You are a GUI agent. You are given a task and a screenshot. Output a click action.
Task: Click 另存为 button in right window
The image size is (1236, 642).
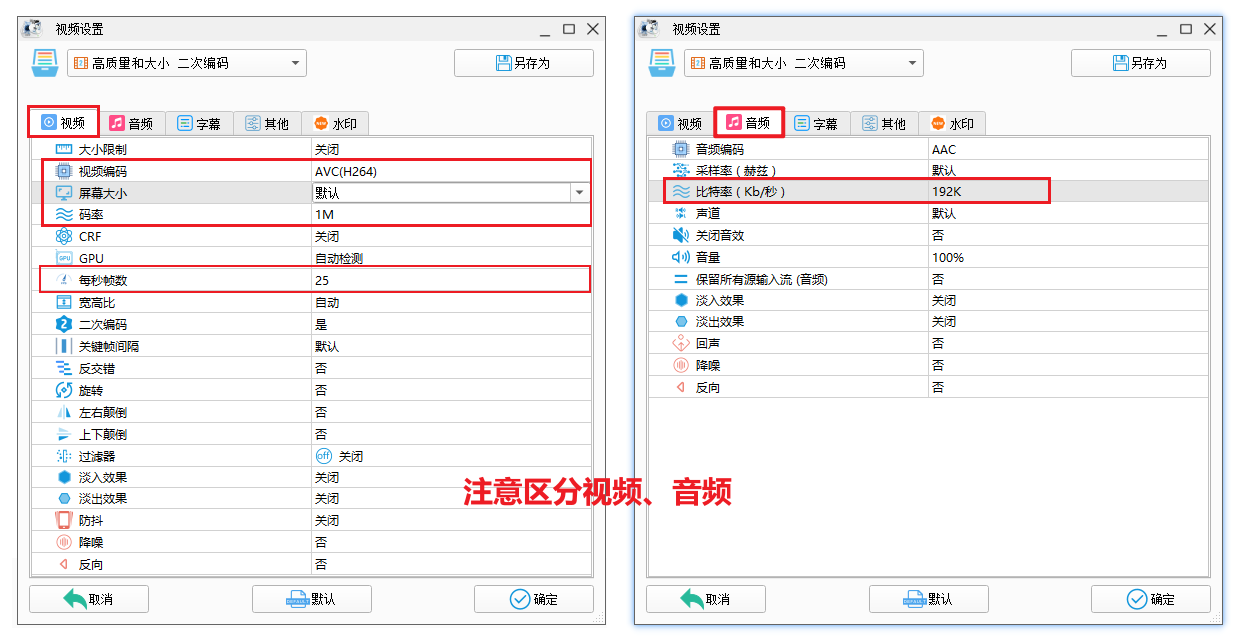1141,63
